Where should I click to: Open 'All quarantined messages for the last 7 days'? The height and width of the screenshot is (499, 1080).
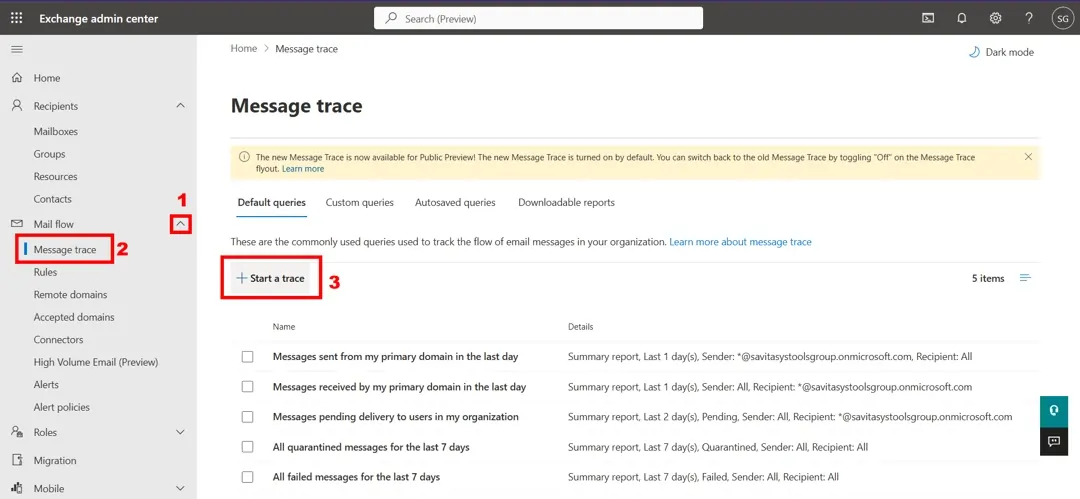(371, 447)
